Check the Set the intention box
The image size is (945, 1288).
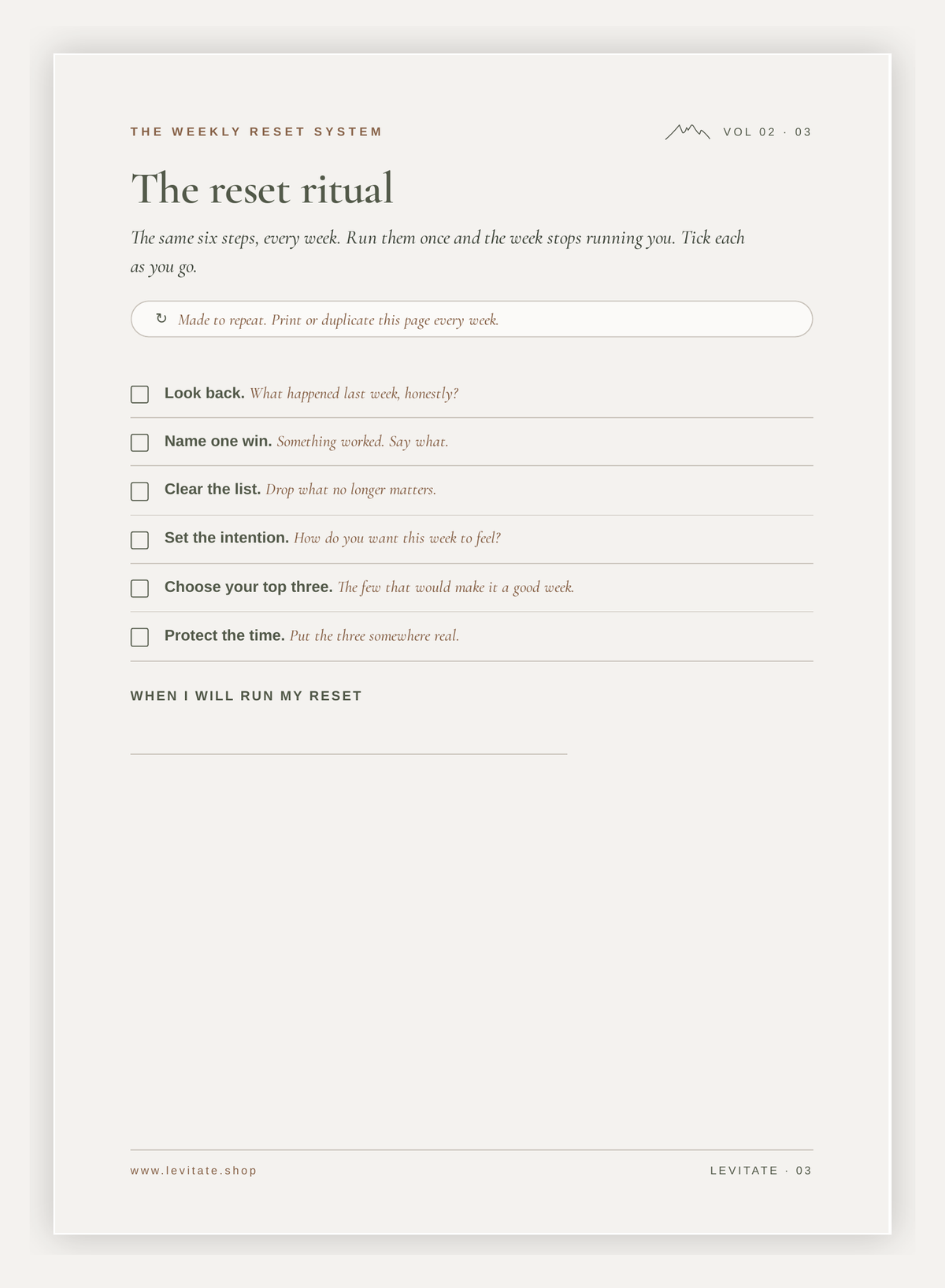139,540
